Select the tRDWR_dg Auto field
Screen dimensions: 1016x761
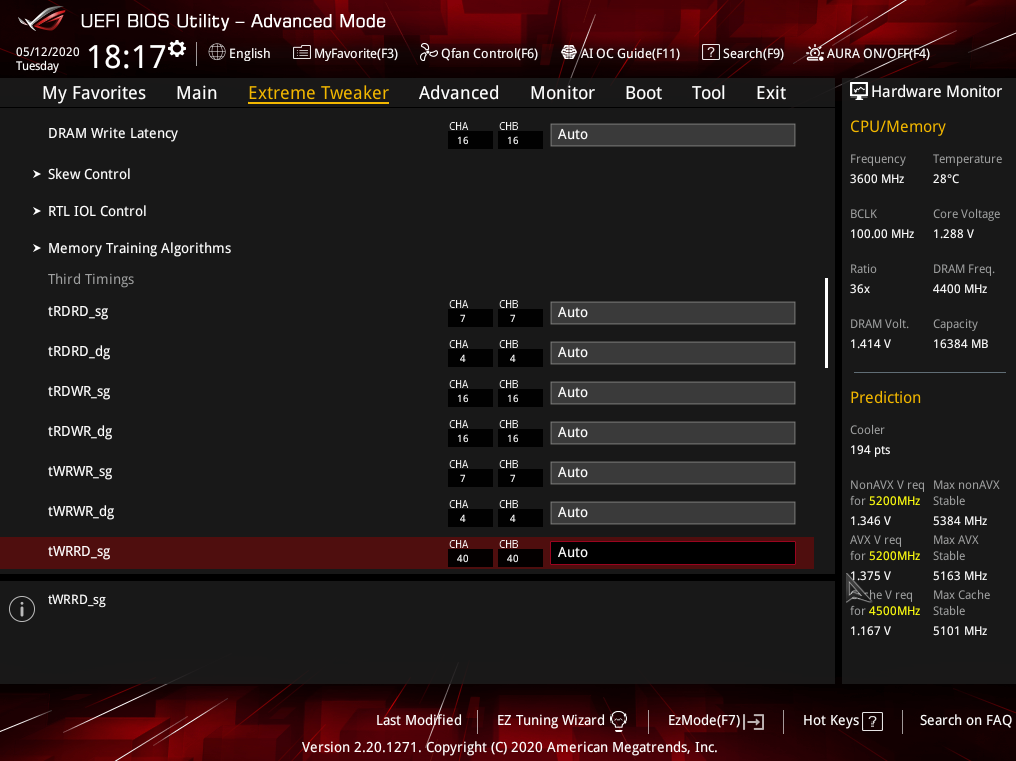[673, 432]
